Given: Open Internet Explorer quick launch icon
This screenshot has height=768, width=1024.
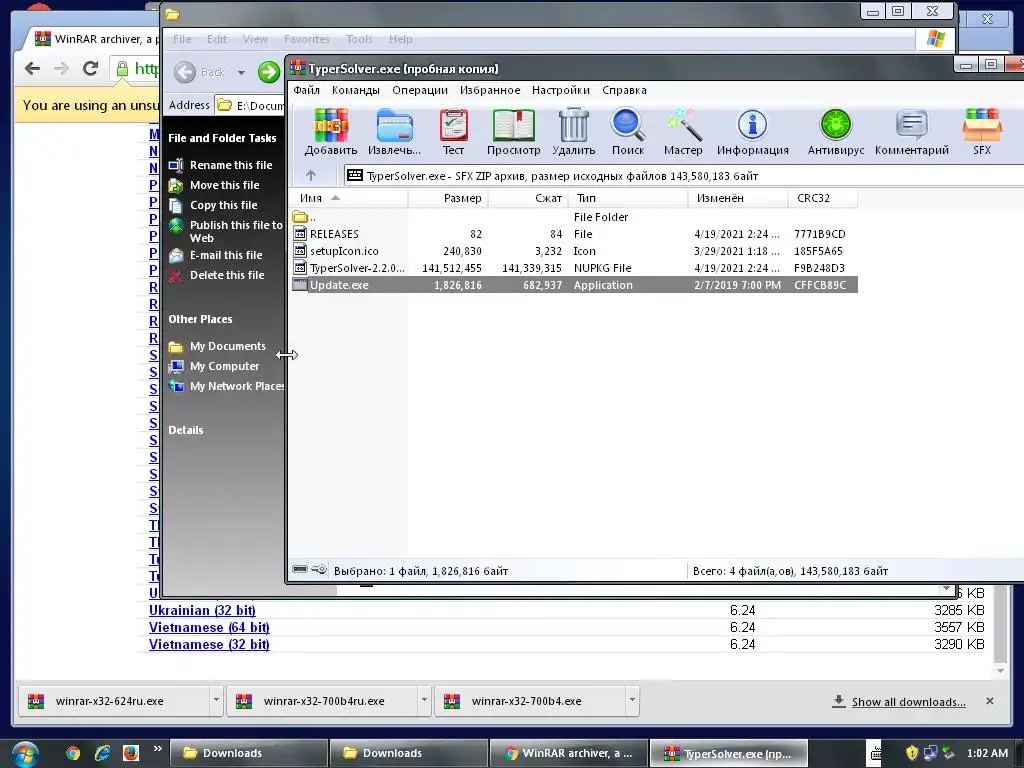Looking at the screenshot, I should [x=102, y=753].
